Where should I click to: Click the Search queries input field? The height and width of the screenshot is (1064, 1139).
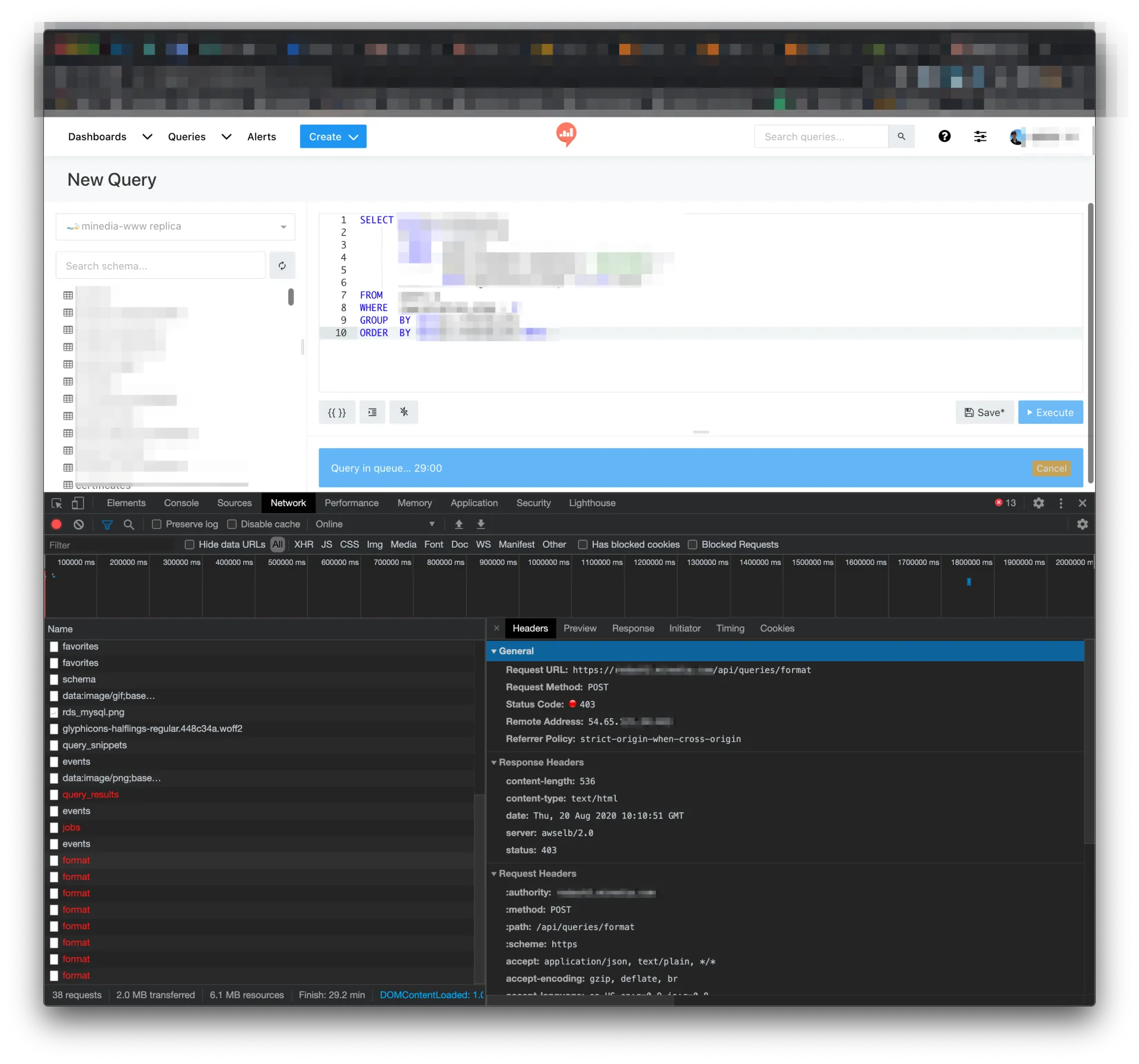(821, 136)
